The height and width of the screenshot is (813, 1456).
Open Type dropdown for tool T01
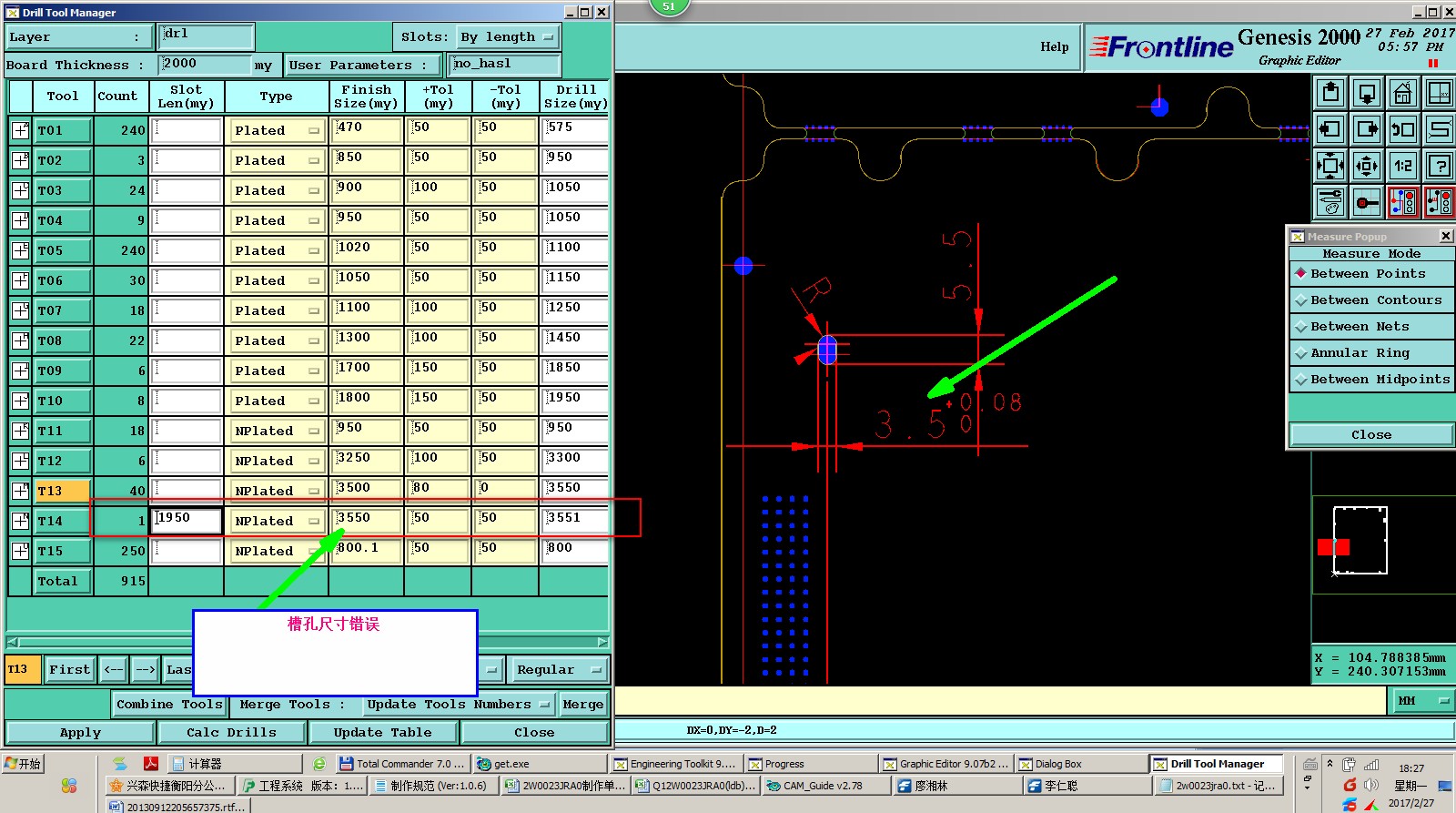278,130
